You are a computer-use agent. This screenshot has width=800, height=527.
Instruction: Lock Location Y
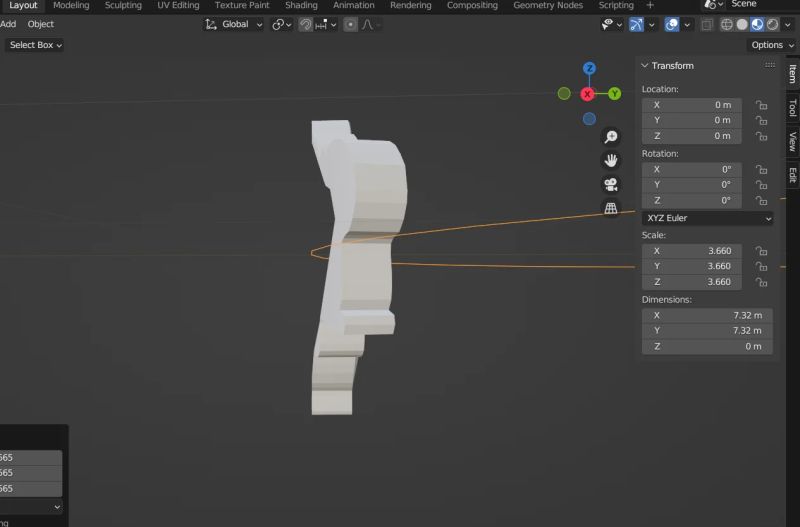(x=761, y=120)
